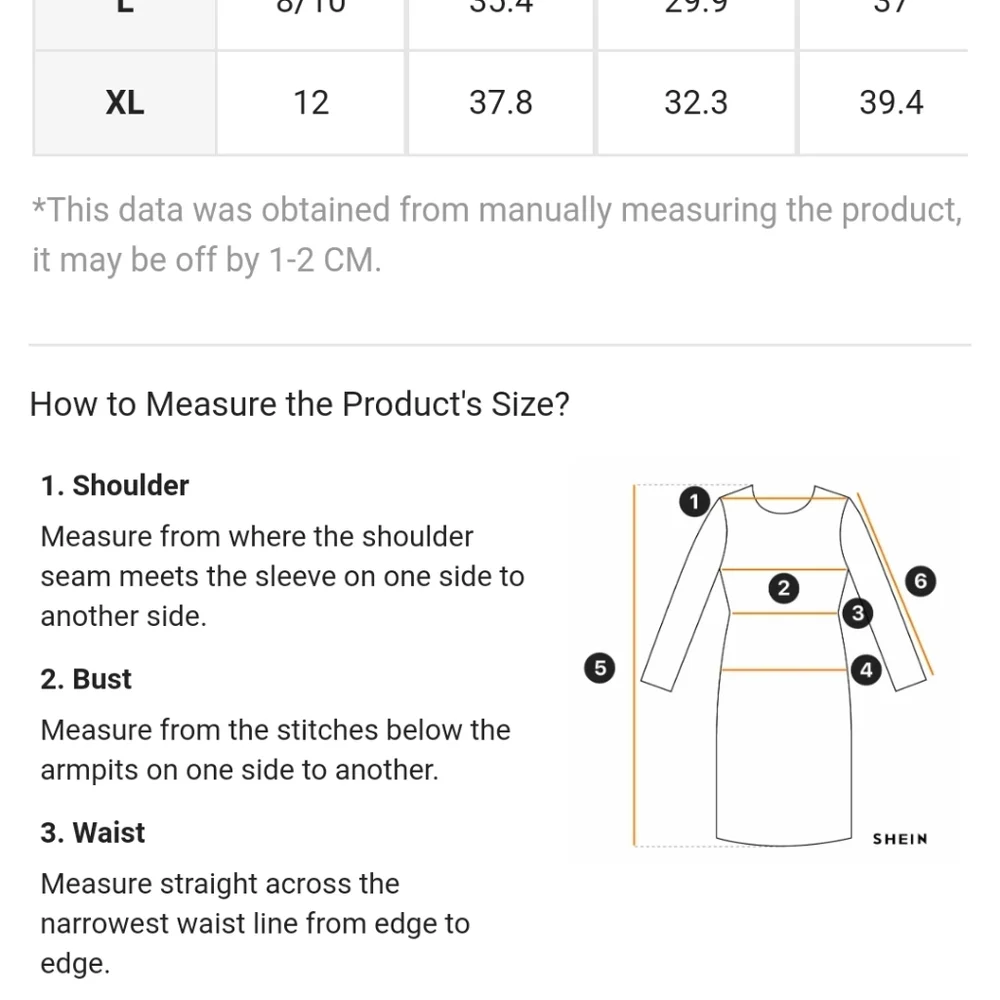Click the narrowest waist line description text

(254, 923)
